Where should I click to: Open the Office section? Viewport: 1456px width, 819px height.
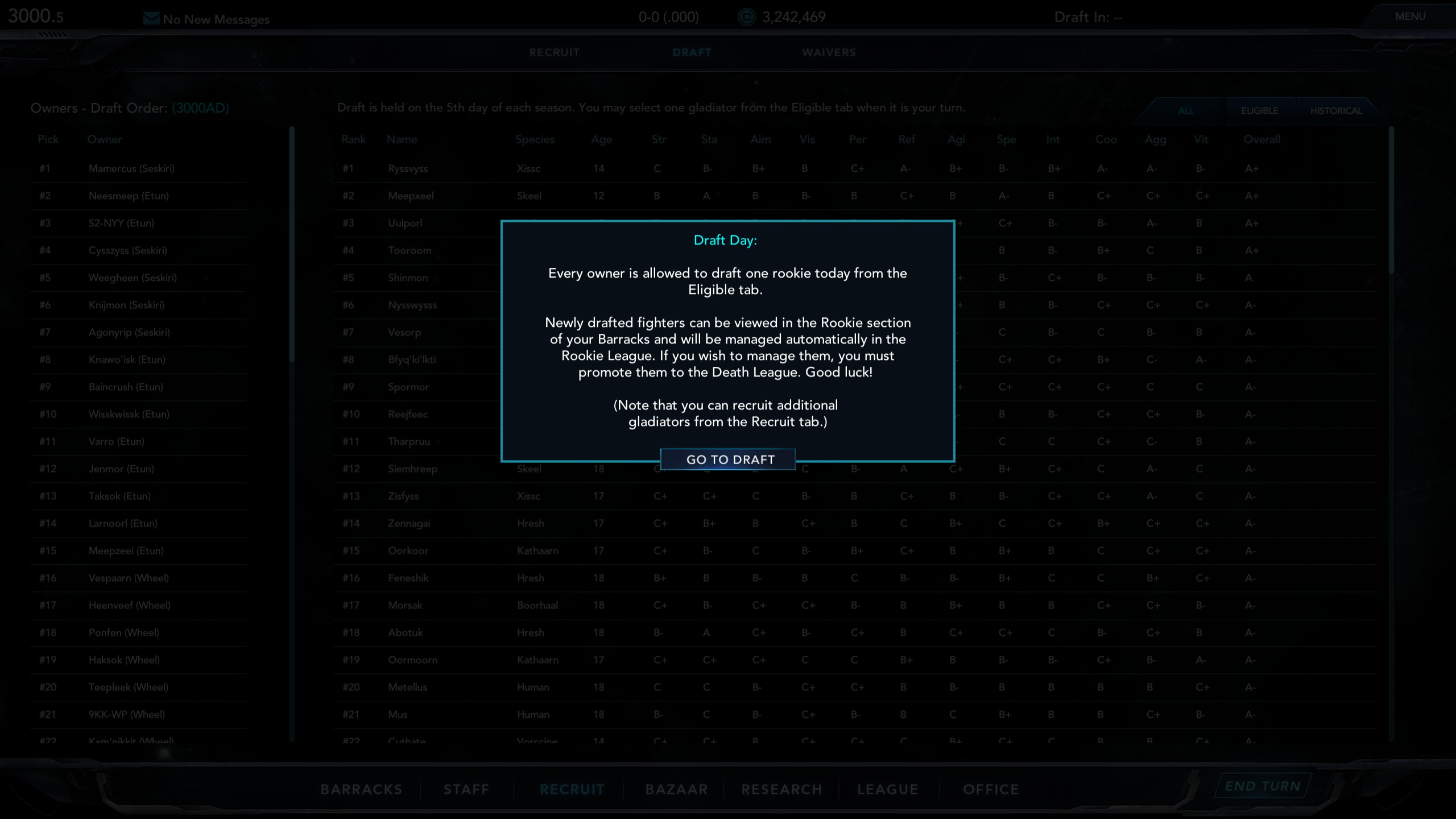990,789
